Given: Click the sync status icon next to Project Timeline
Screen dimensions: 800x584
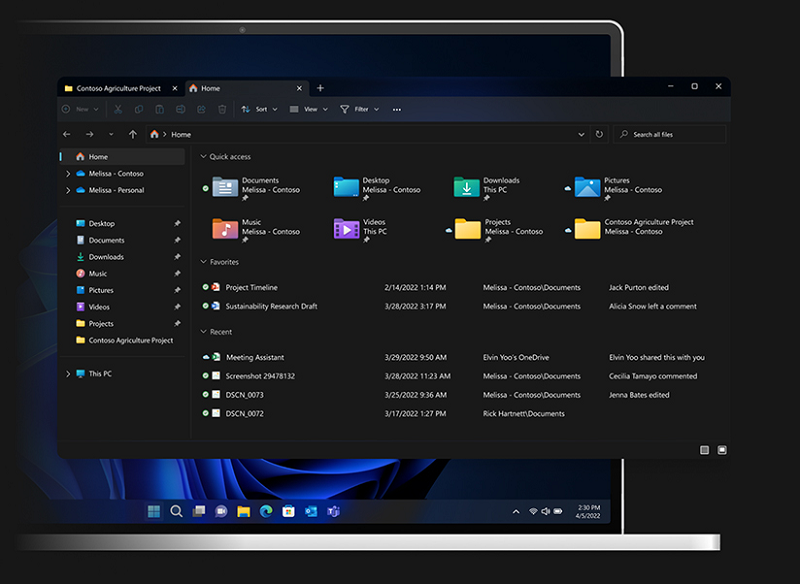Looking at the screenshot, I should pyautogui.click(x=205, y=287).
